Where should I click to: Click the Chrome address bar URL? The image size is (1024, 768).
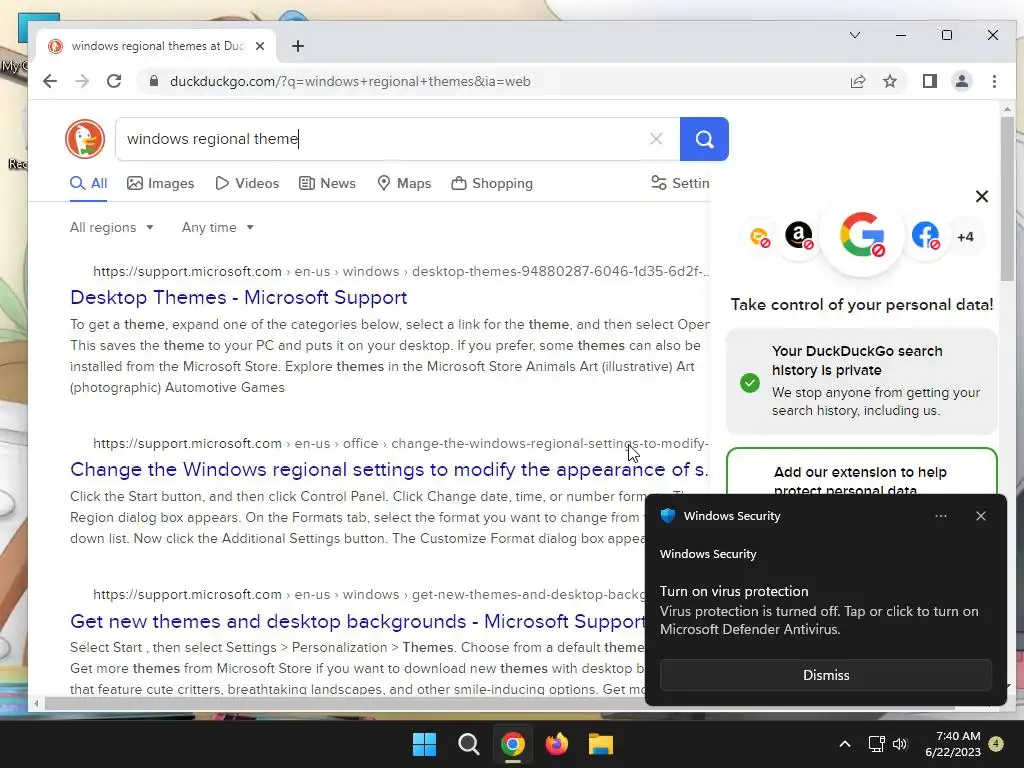tap(349, 82)
